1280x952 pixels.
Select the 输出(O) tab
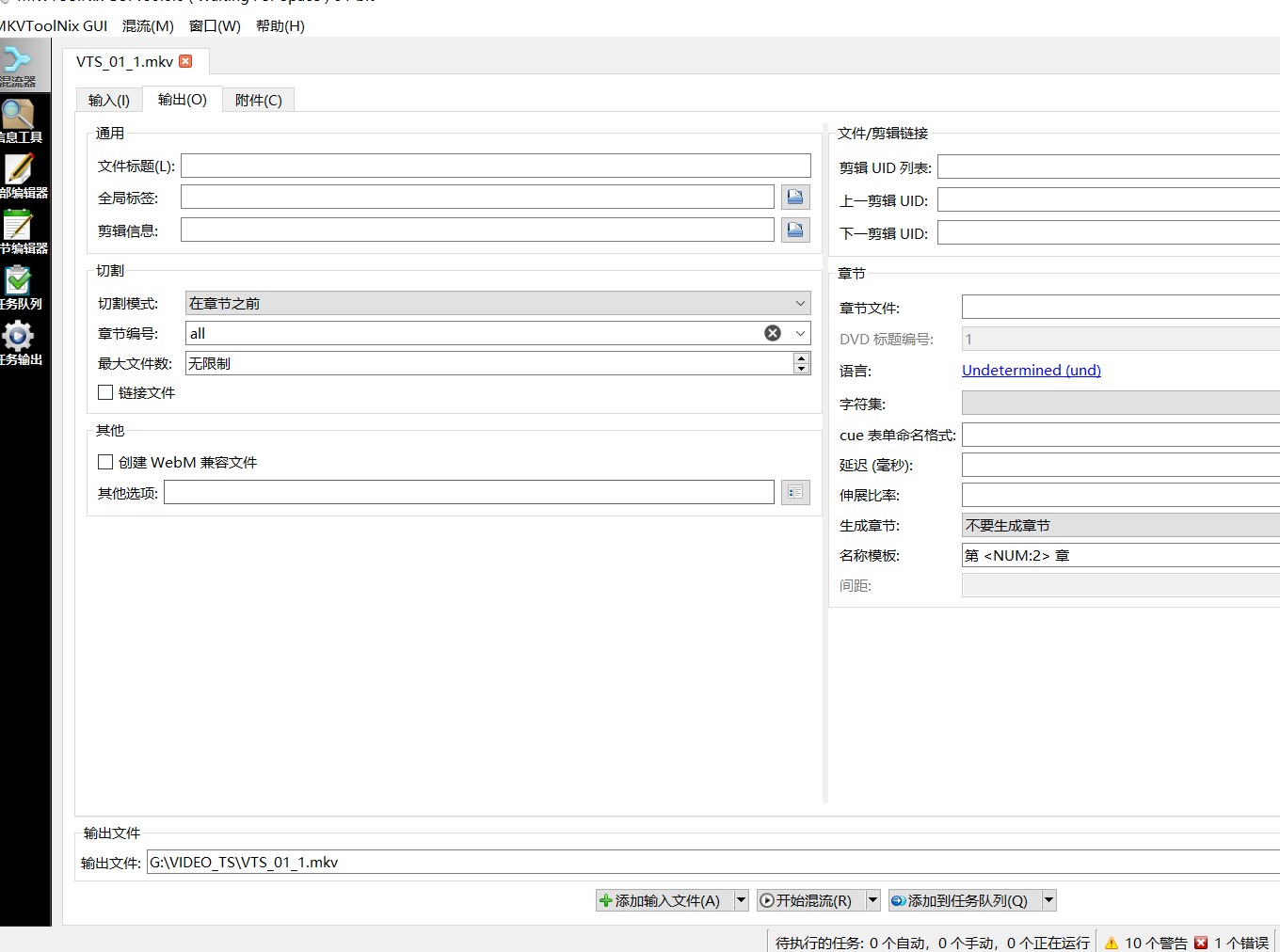pyautogui.click(x=183, y=99)
